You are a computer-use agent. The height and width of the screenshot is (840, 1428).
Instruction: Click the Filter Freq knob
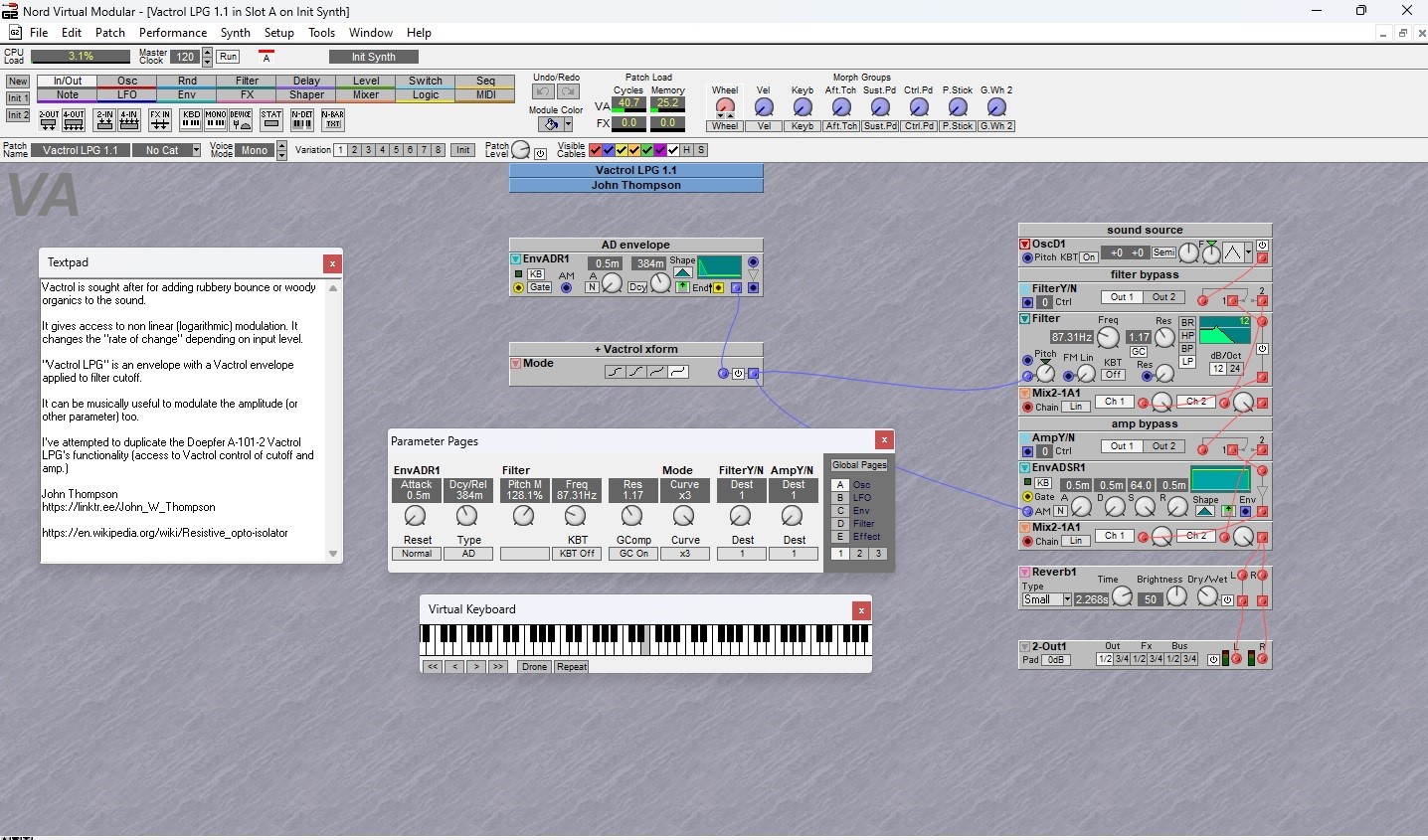(1108, 338)
